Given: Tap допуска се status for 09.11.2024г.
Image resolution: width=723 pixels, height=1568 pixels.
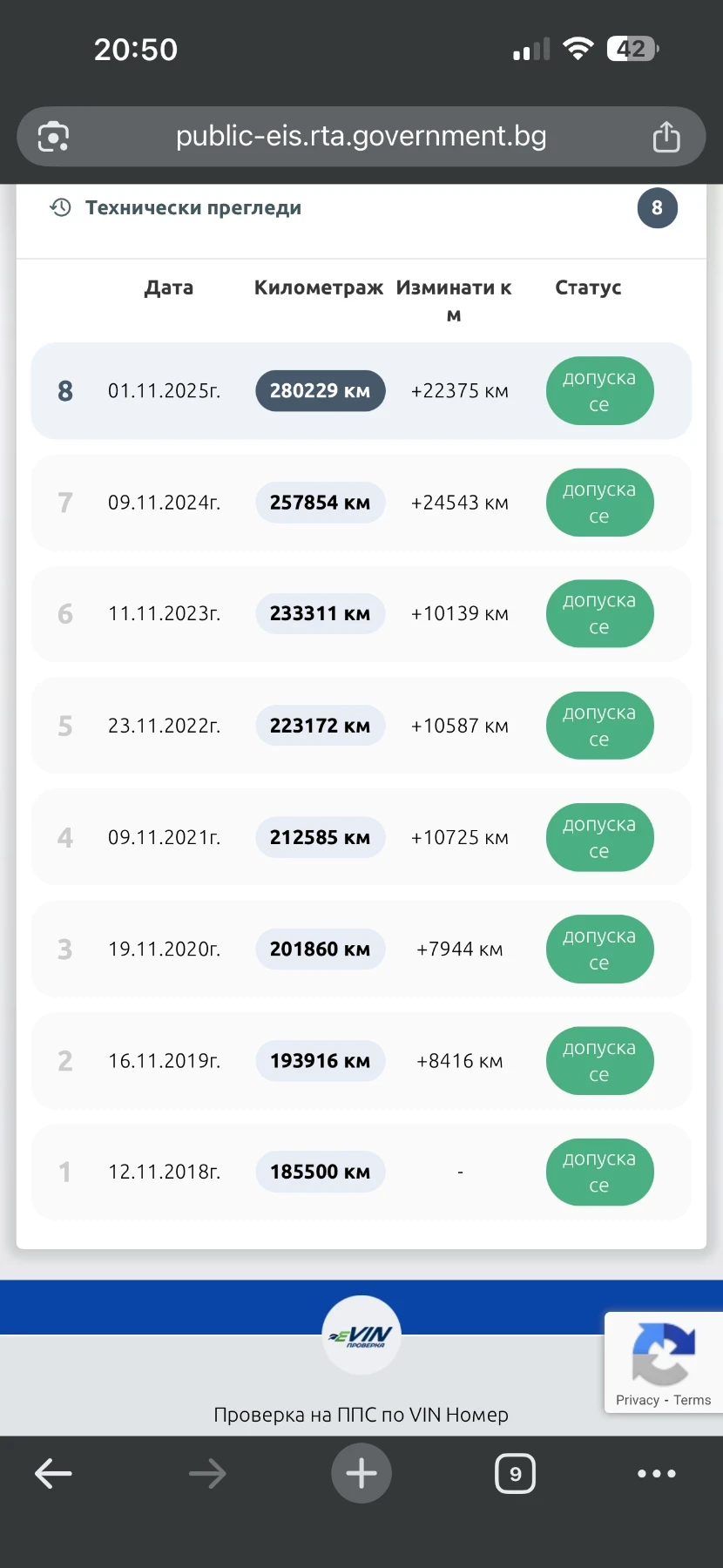Looking at the screenshot, I should click(x=599, y=503).
